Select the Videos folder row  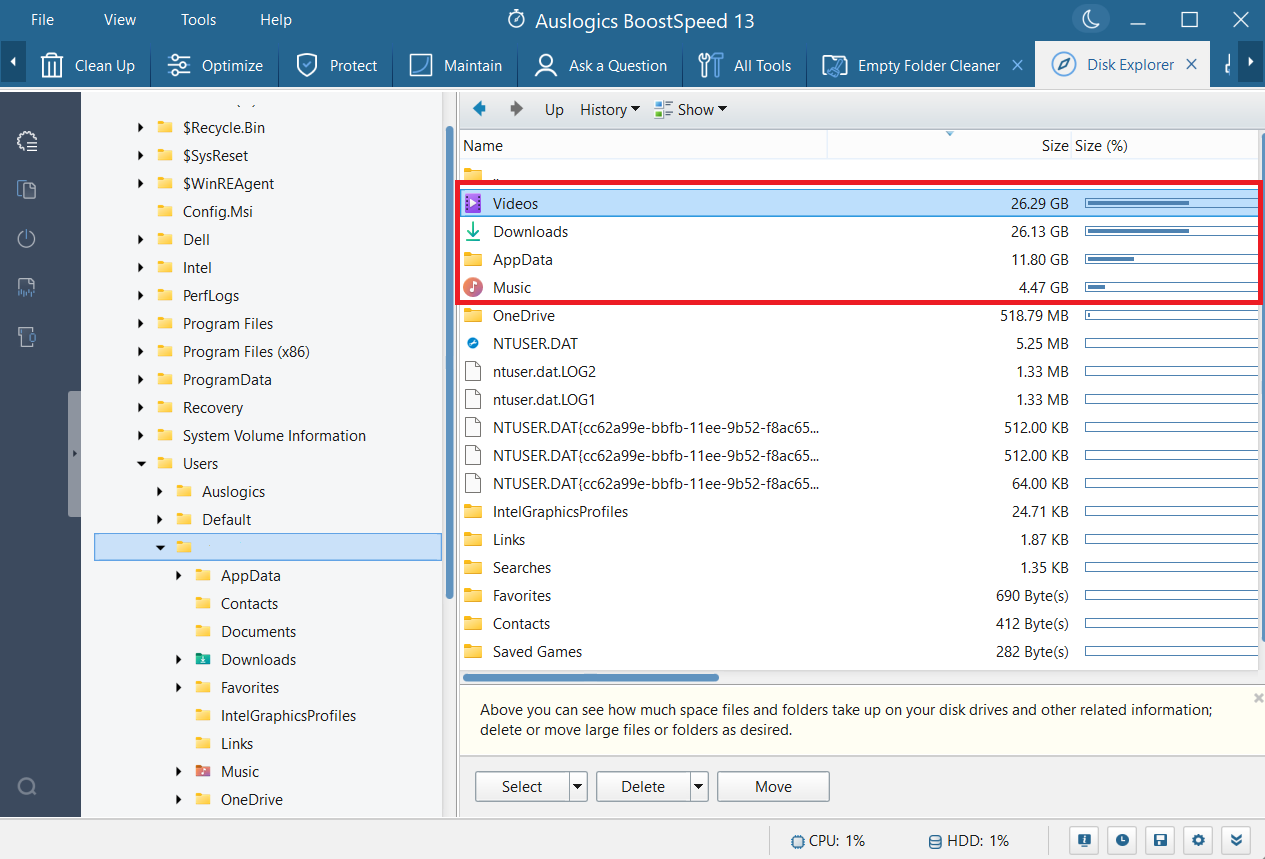(x=859, y=204)
